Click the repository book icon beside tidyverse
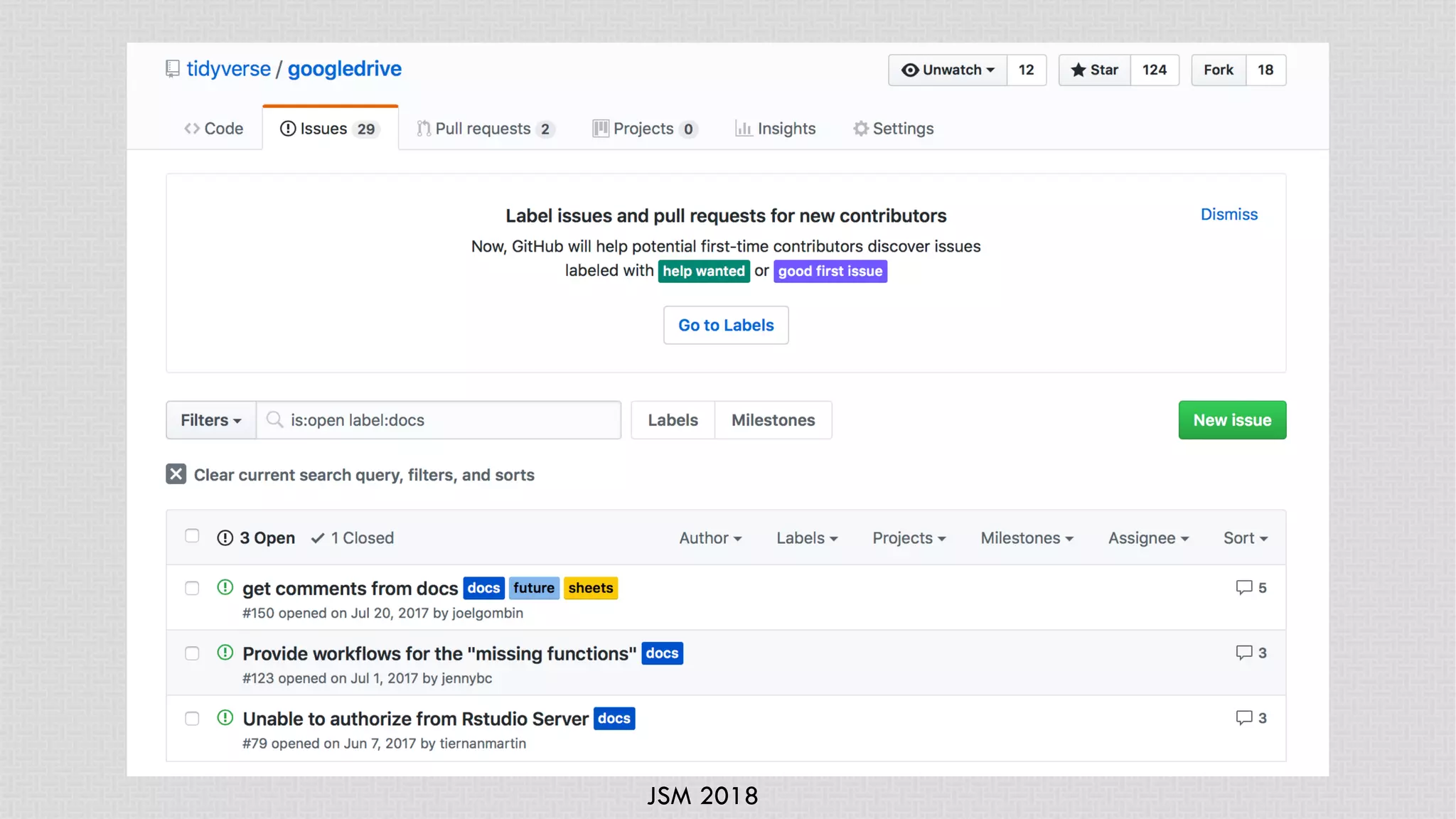The width and height of the screenshot is (1456, 819). [x=172, y=69]
